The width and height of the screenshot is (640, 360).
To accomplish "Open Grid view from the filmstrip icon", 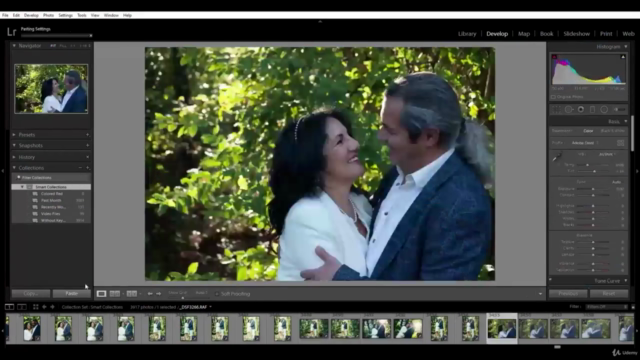I will pos(36,307).
